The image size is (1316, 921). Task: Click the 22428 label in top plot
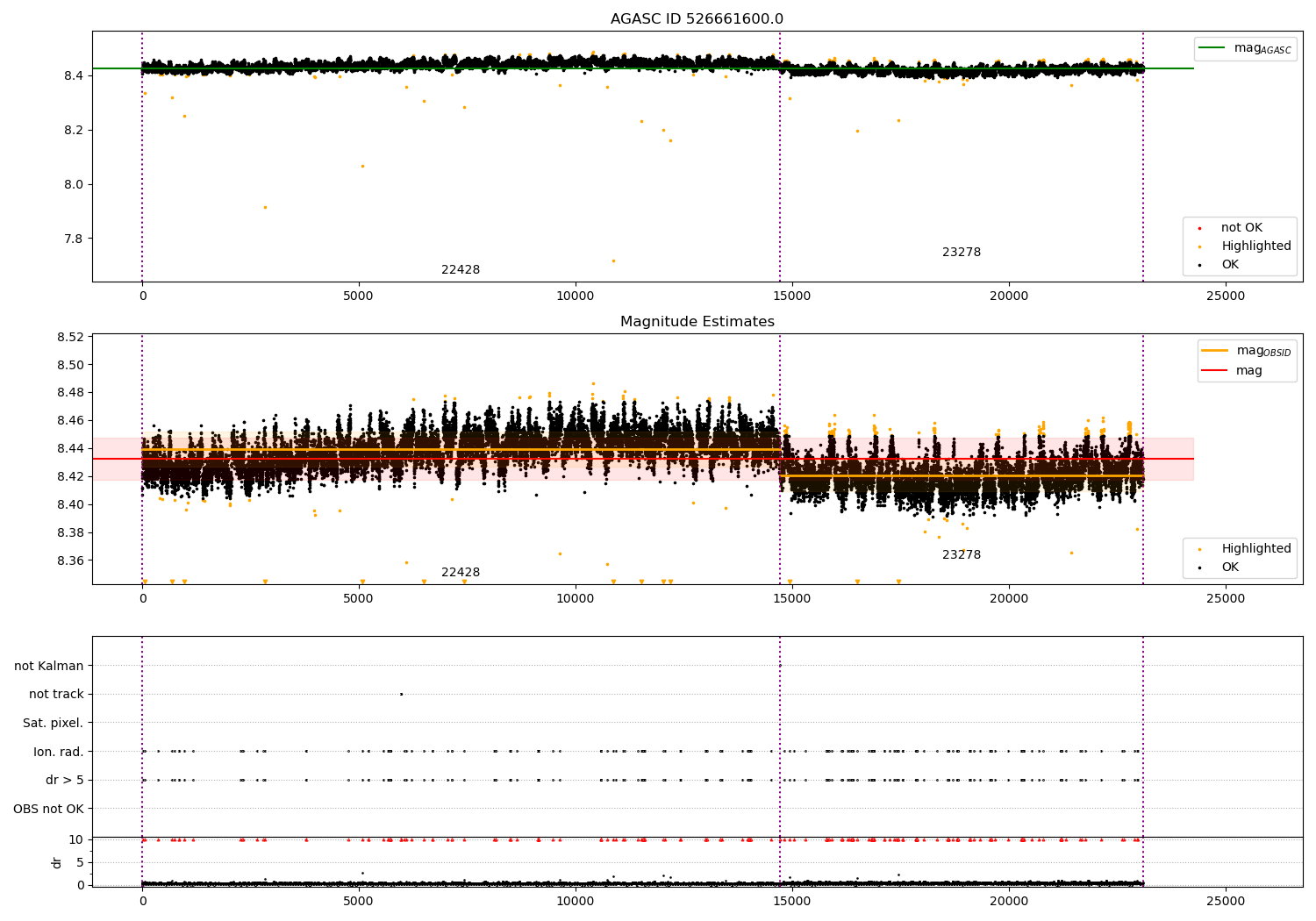coord(461,270)
